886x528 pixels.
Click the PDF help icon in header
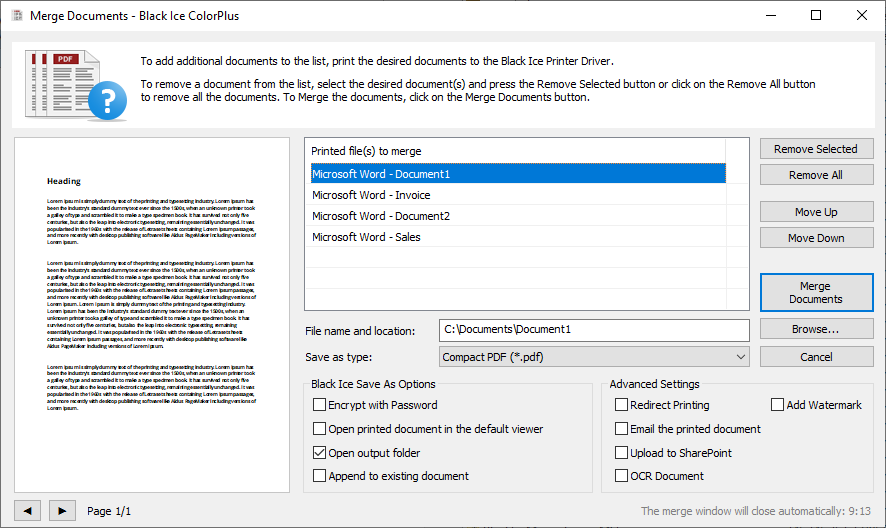tap(67, 83)
